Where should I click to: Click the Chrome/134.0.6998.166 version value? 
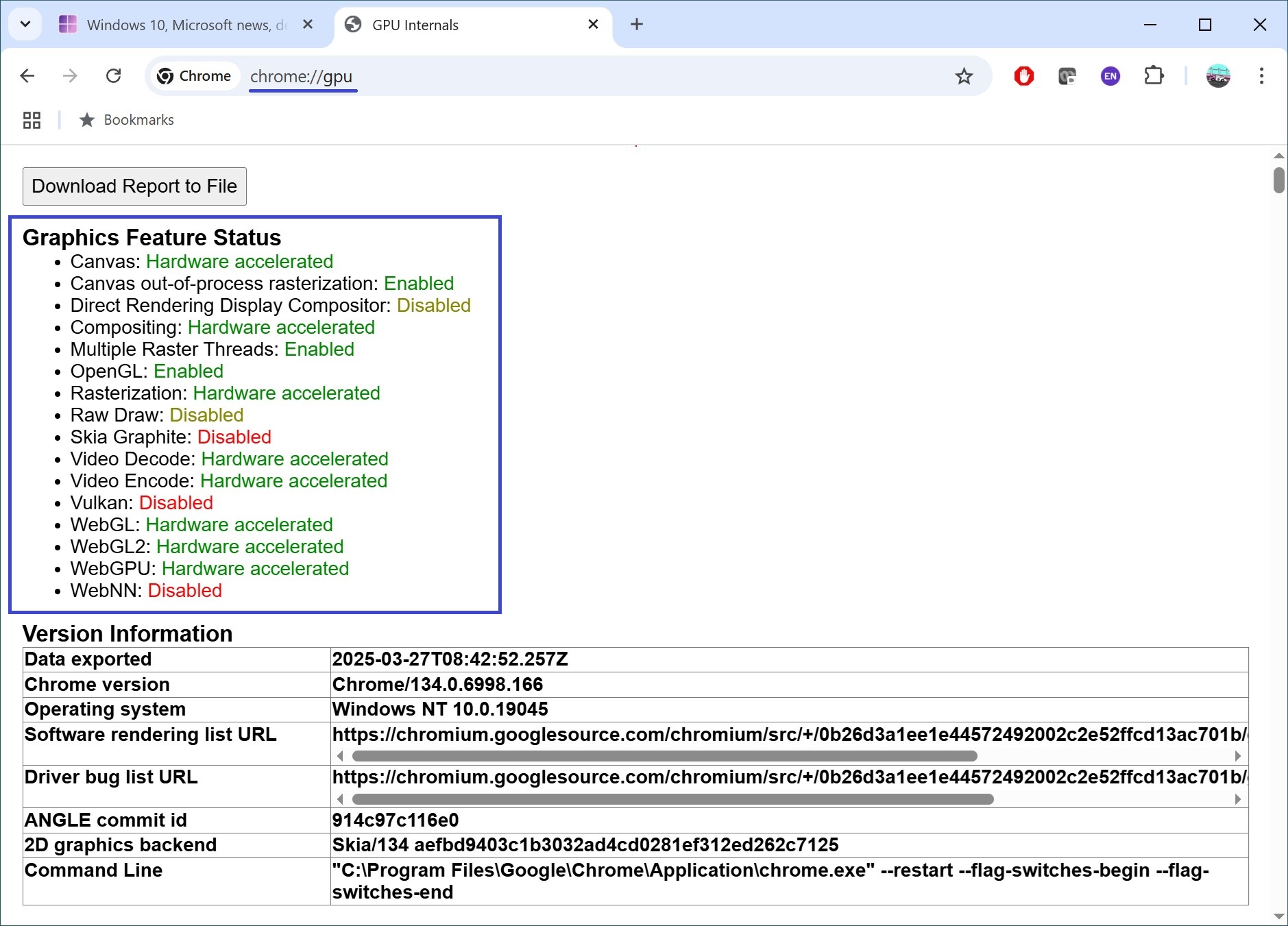(x=437, y=685)
